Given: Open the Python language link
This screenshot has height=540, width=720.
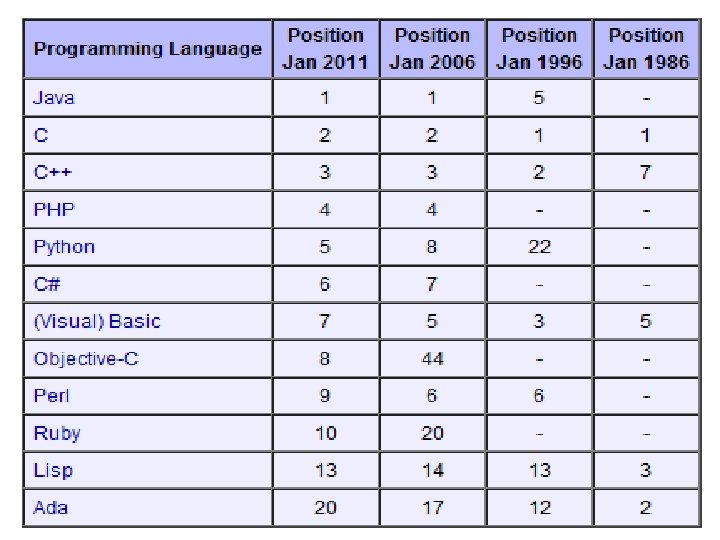Looking at the screenshot, I should point(64,247).
